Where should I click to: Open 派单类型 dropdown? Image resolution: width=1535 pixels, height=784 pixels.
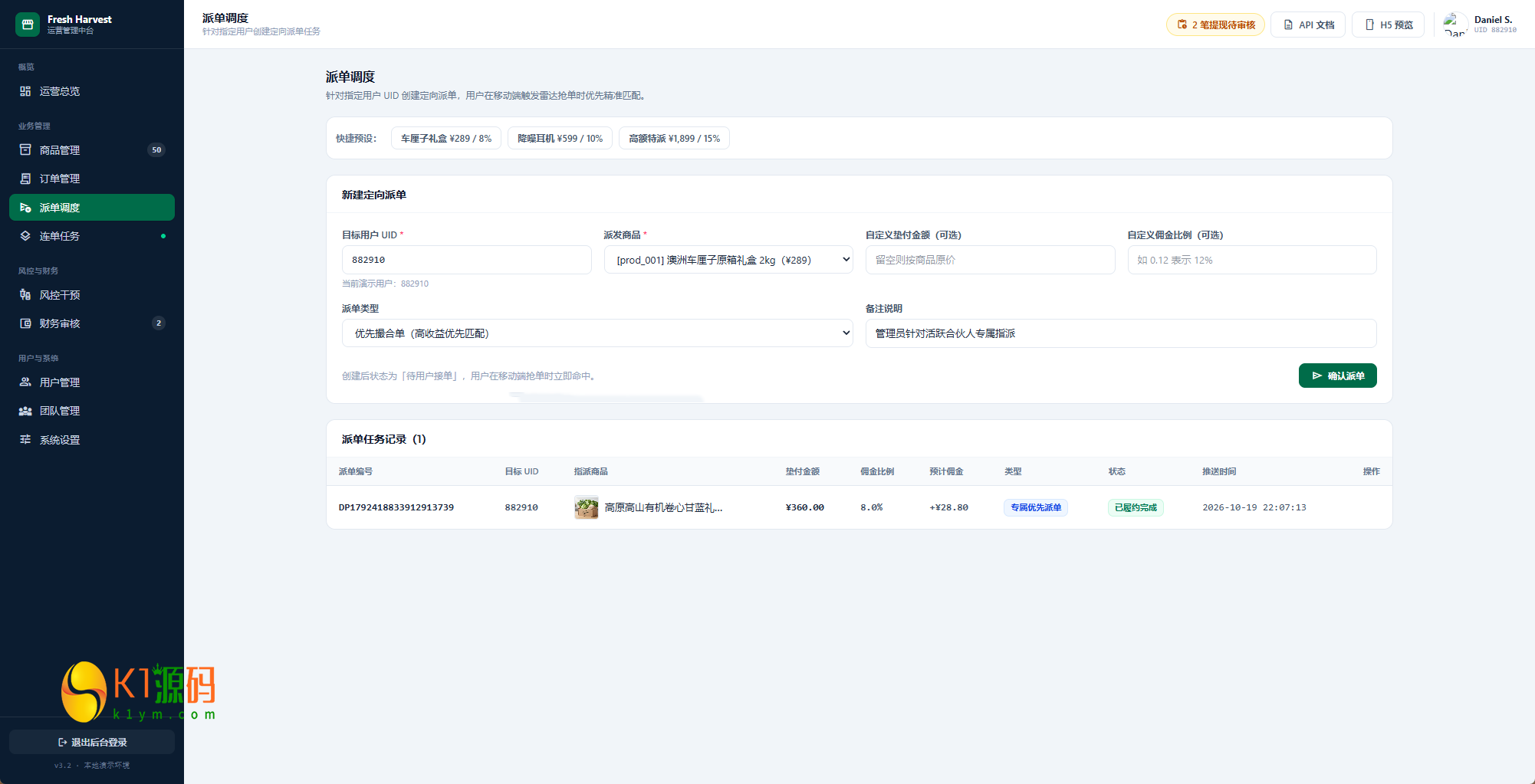pos(597,333)
